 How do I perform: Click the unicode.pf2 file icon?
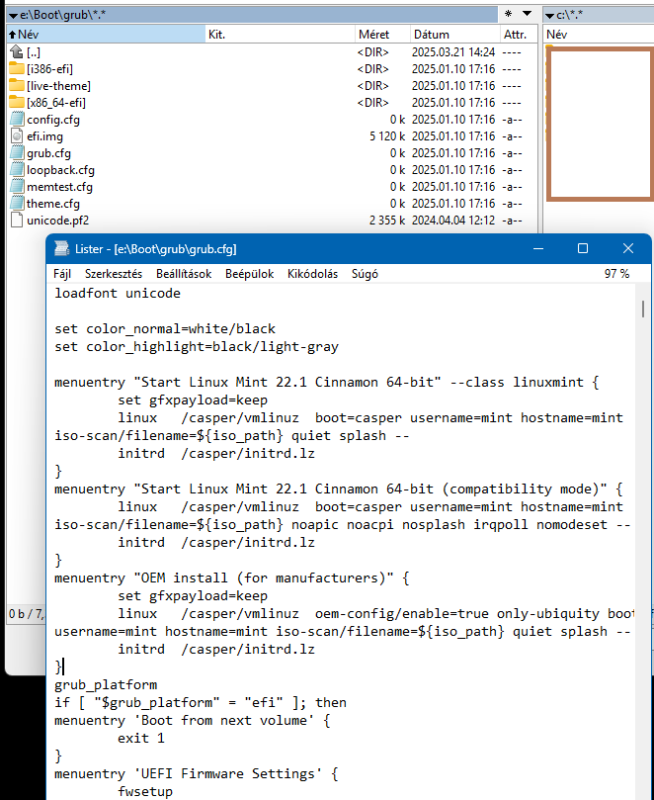[x=16, y=220]
